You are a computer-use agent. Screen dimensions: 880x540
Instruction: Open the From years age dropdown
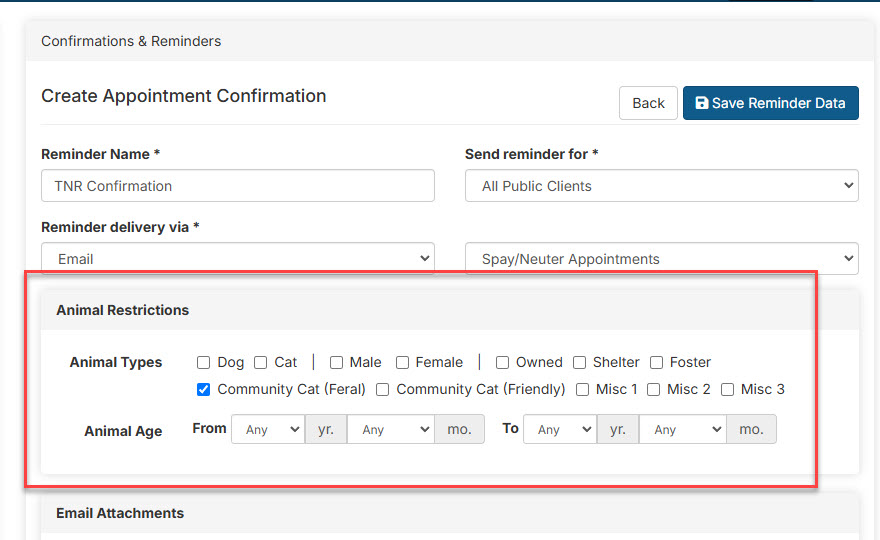tap(268, 429)
